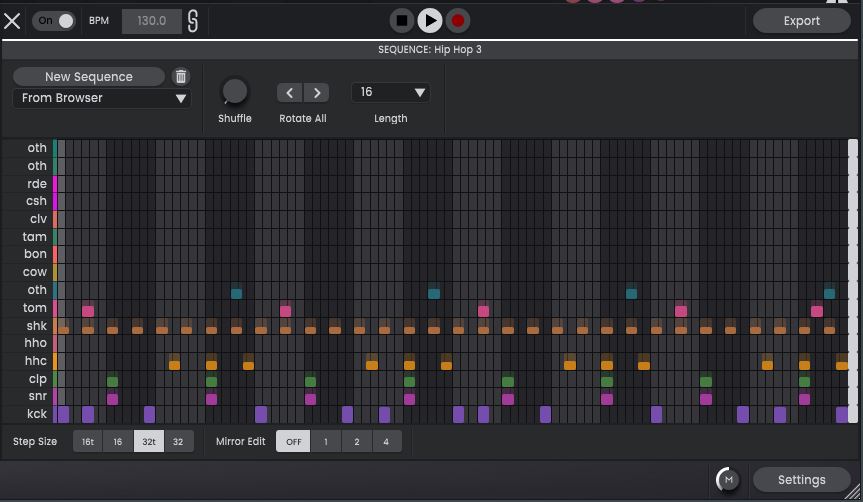This screenshot has width=863, height=502.
Task: Set Mirror Edit to 2
Action: coord(357,441)
